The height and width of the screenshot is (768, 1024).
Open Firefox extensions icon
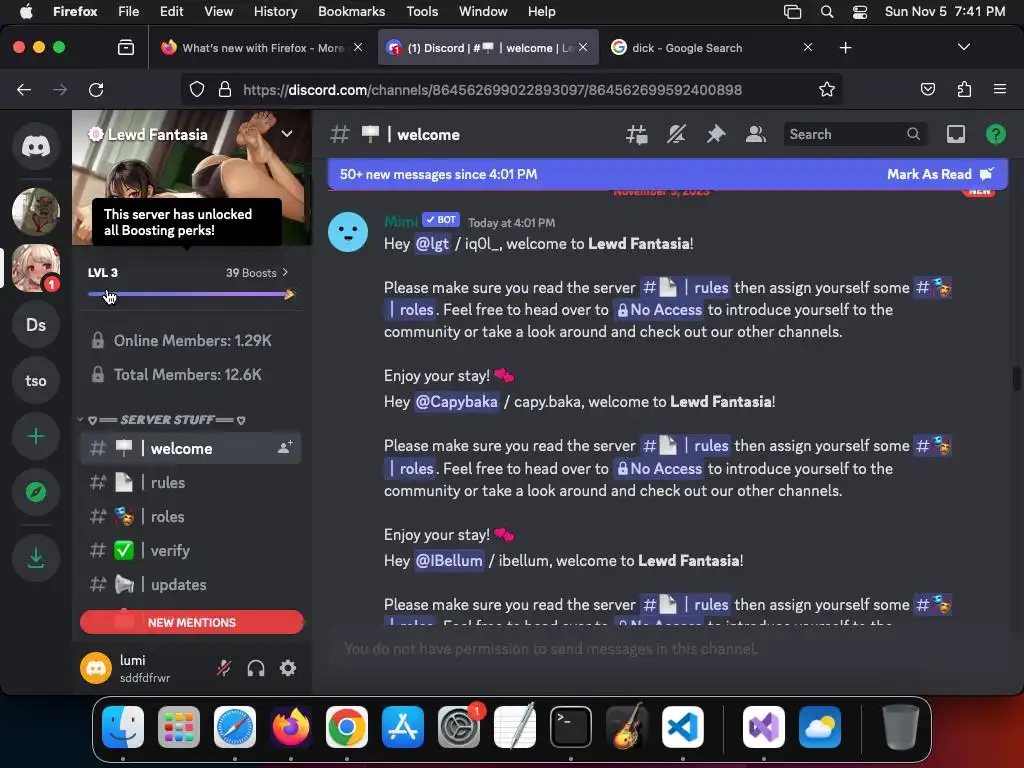click(964, 89)
